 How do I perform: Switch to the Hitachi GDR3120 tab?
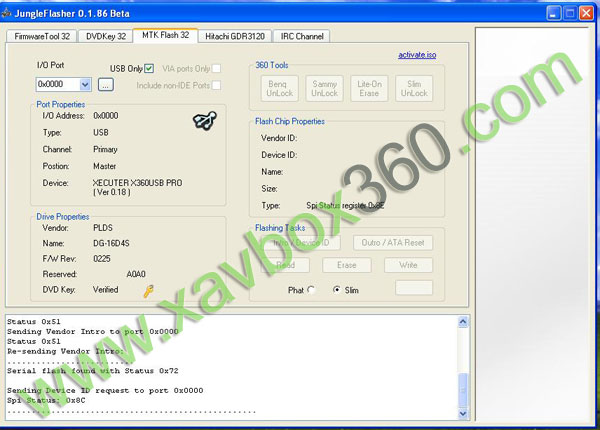[x=235, y=36]
